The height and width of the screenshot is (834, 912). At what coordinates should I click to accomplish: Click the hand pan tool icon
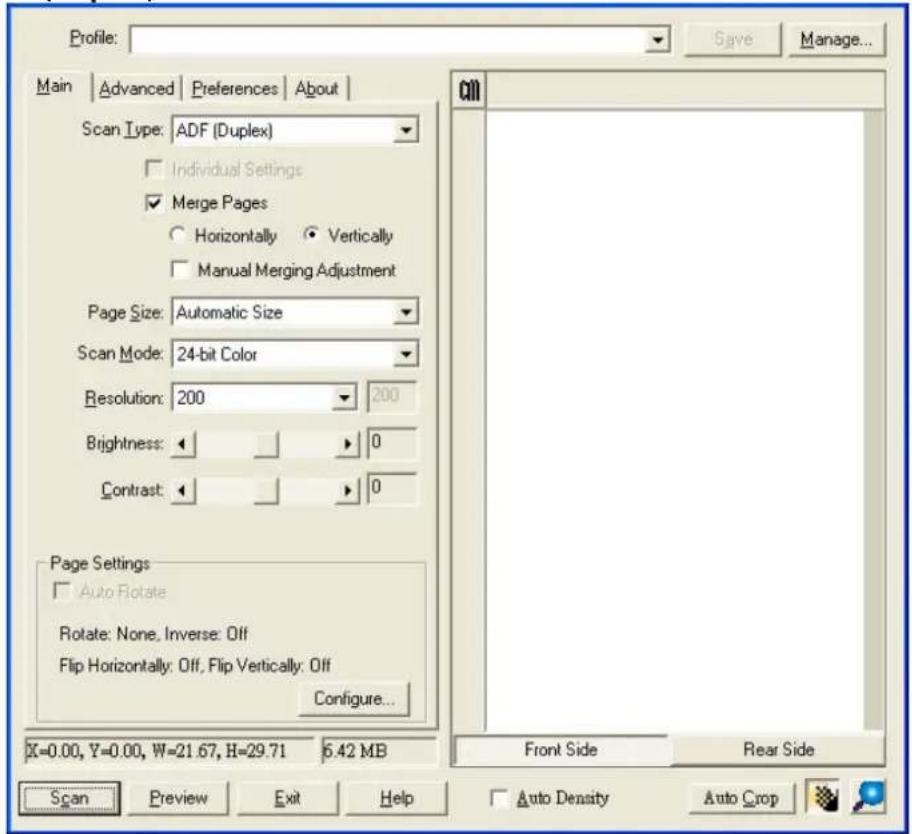[822, 797]
